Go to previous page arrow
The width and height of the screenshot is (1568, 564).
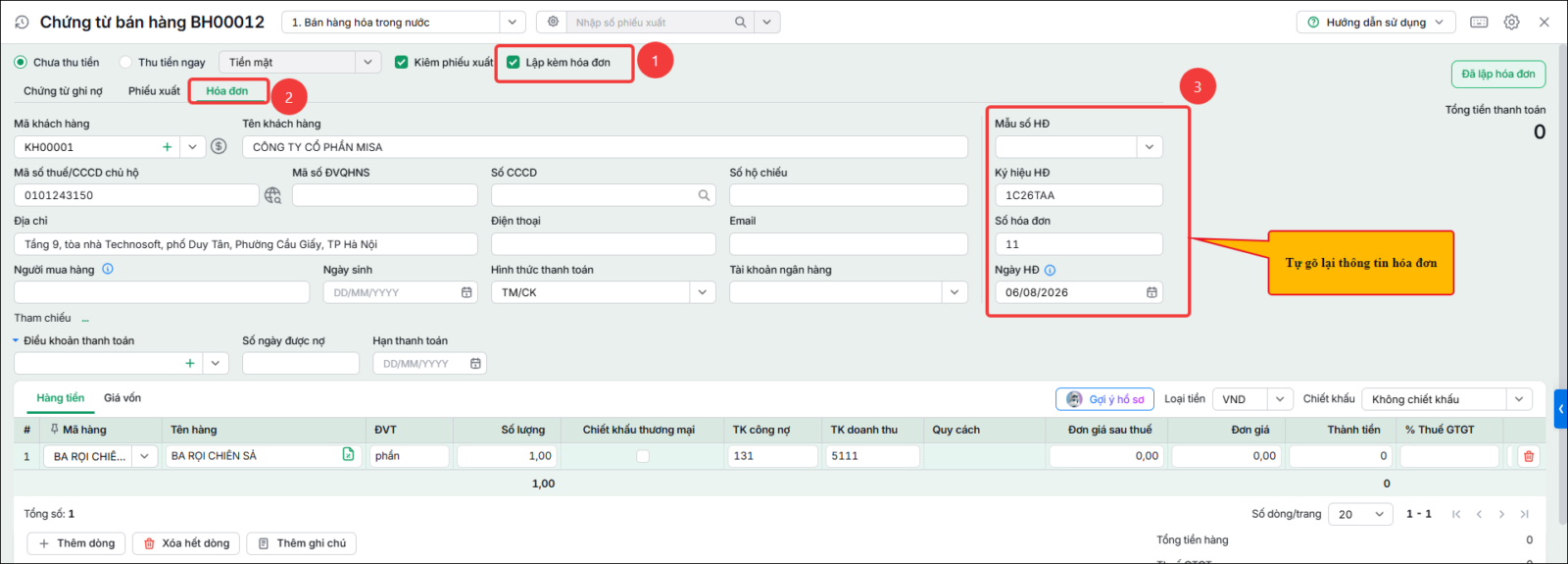pyautogui.click(x=1479, y=514)
